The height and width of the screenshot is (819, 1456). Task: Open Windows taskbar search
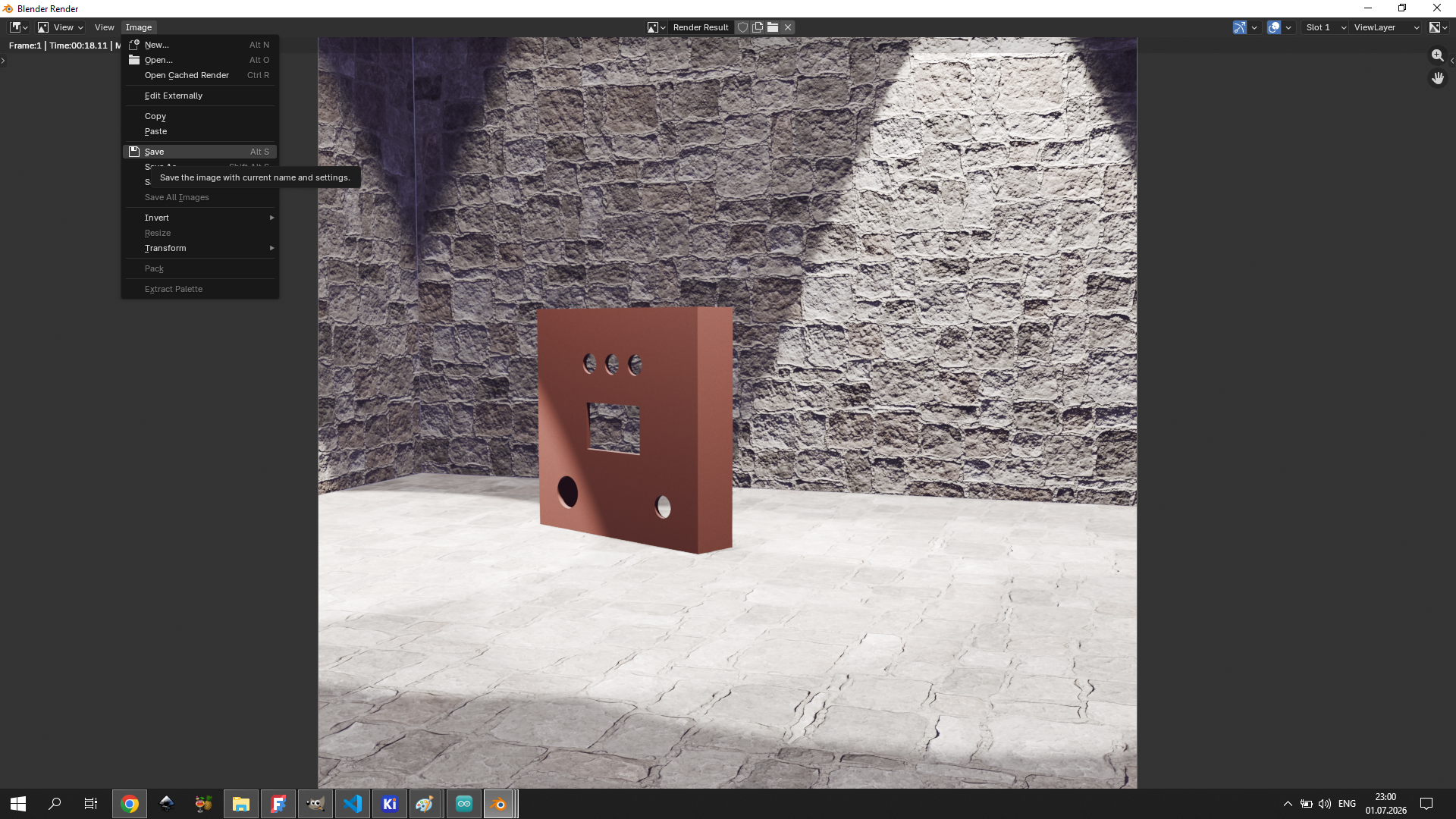click(55, 804)
